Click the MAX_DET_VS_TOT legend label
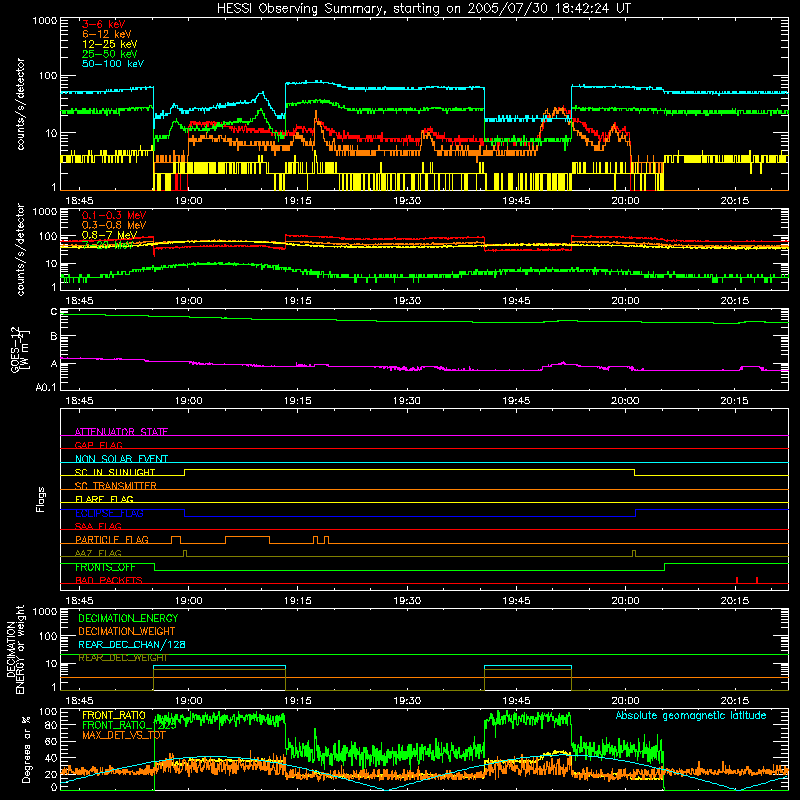Screen dimensions: 800x800 [124, 735]
